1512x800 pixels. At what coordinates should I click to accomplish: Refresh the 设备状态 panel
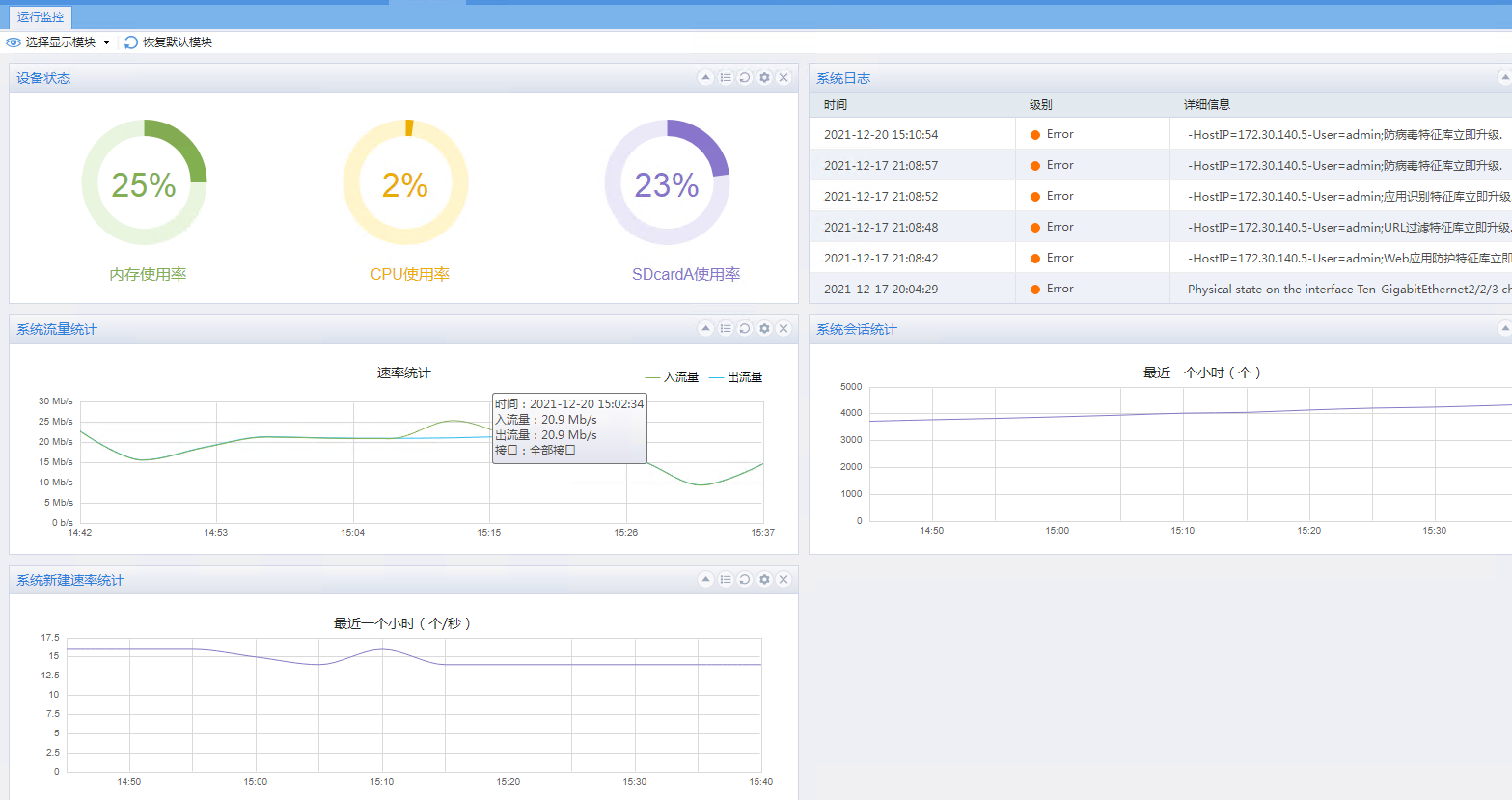pyautogui.click(x=745, y=78)
